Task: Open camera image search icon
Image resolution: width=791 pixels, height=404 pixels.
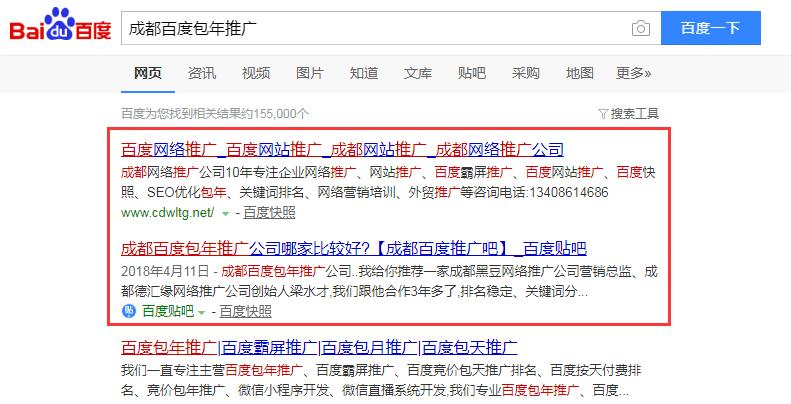Action: click(x=641, y=28)
